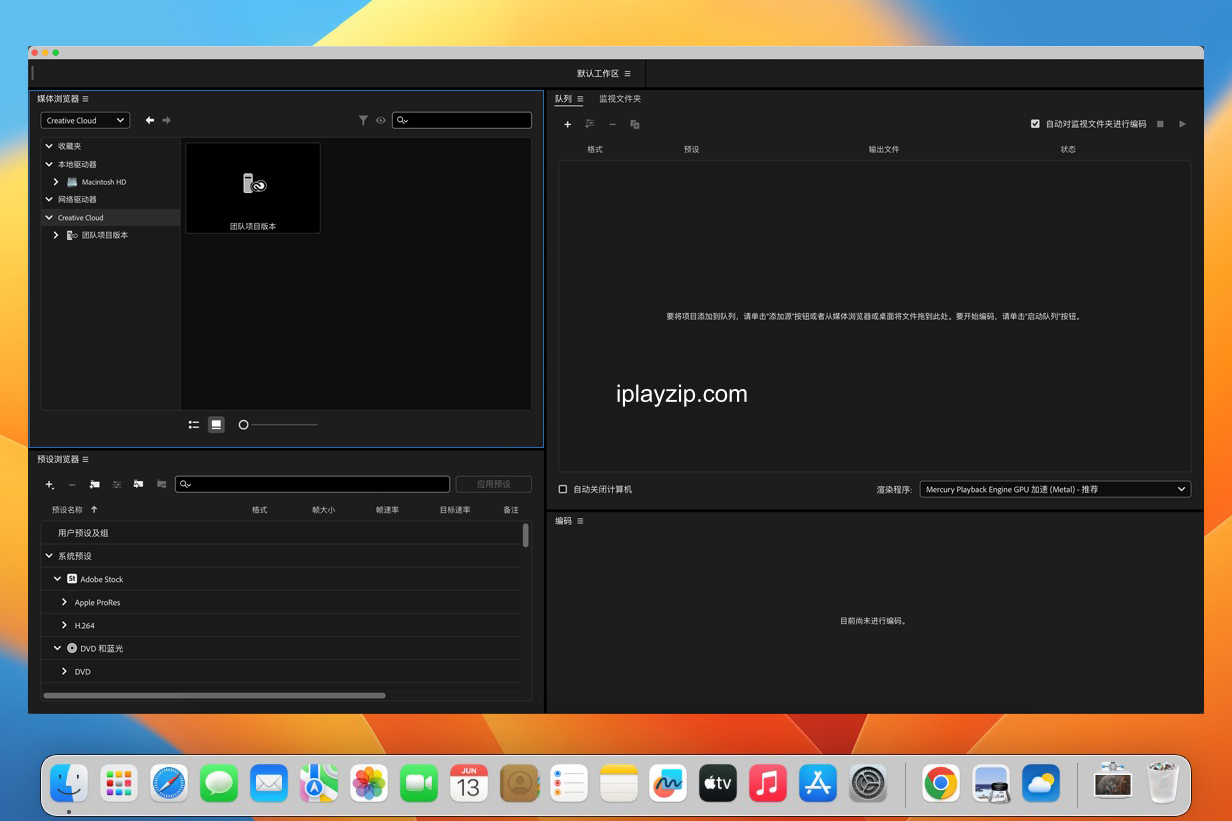Switch media browser to list view
Viewport: 1232px width, 821px height.
[x=194, y=425]
